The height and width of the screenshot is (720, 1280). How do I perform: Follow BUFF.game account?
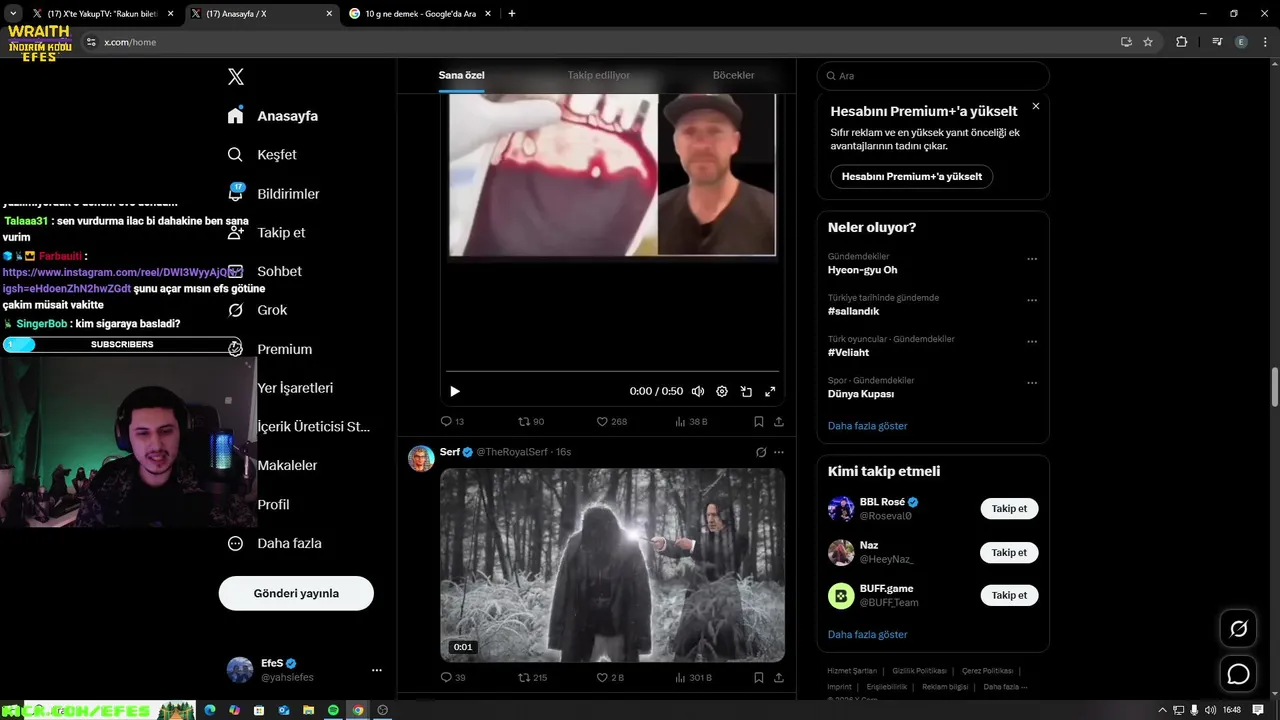pyautogui.click(x=1009, y=595)
